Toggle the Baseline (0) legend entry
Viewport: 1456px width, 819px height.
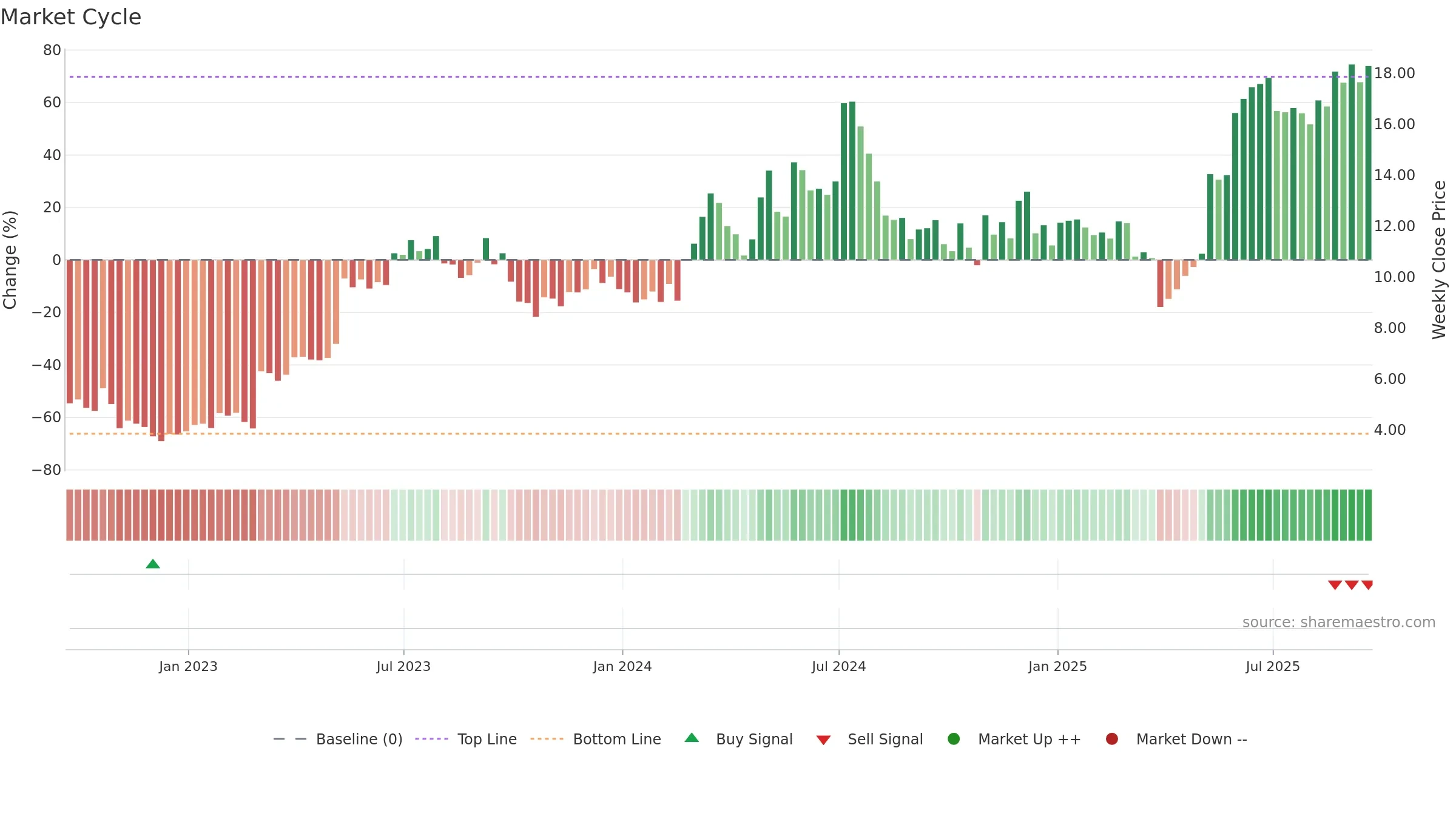click(x=338, y=739)
